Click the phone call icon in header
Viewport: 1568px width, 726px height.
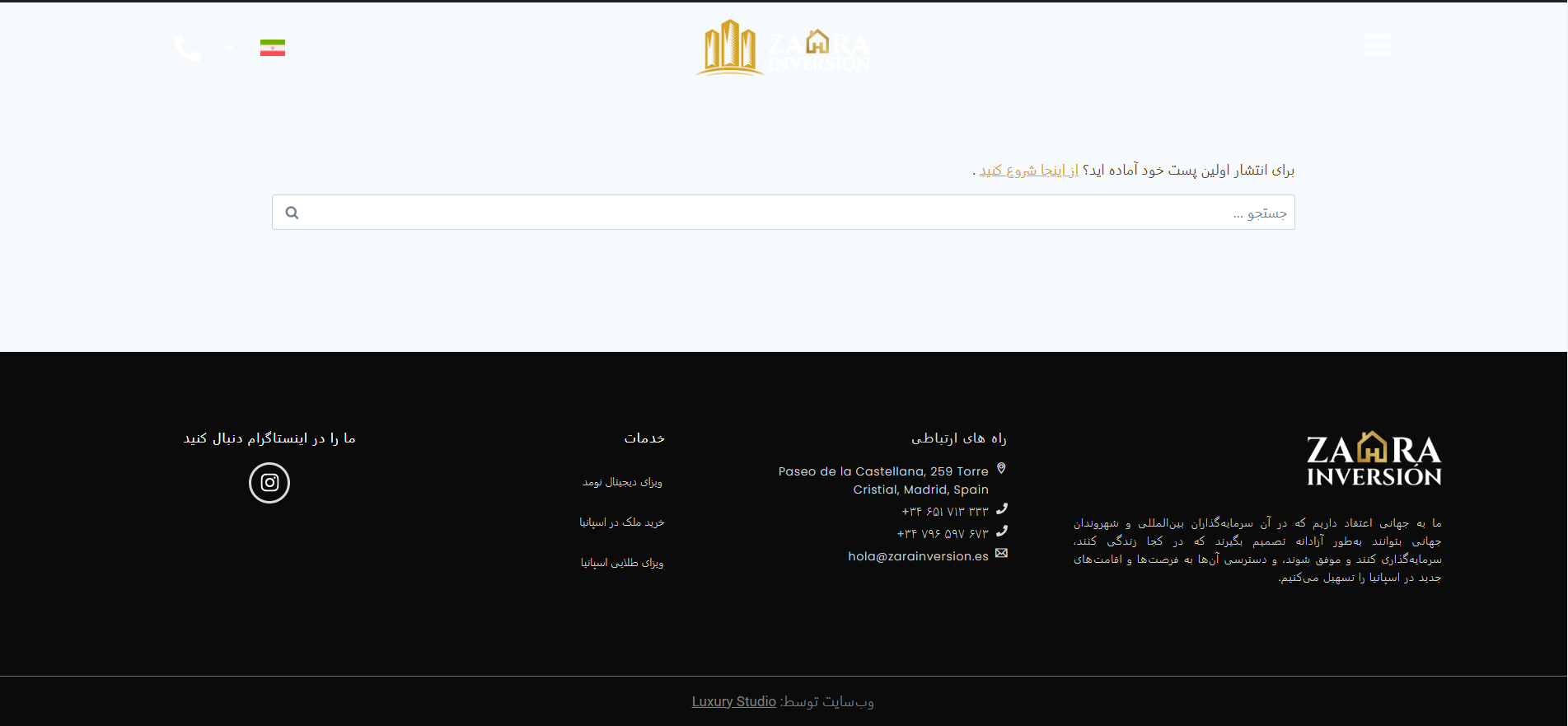pos(187,48)
